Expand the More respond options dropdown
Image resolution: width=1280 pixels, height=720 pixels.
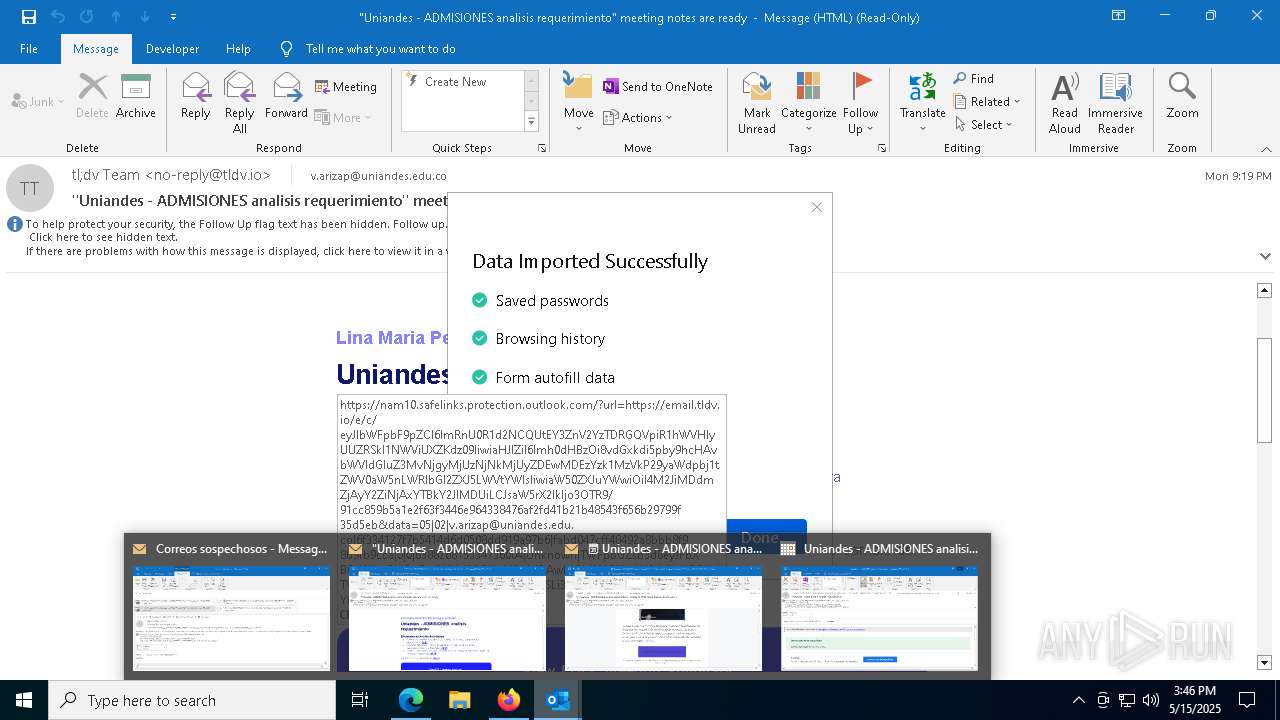pos(343,118)
